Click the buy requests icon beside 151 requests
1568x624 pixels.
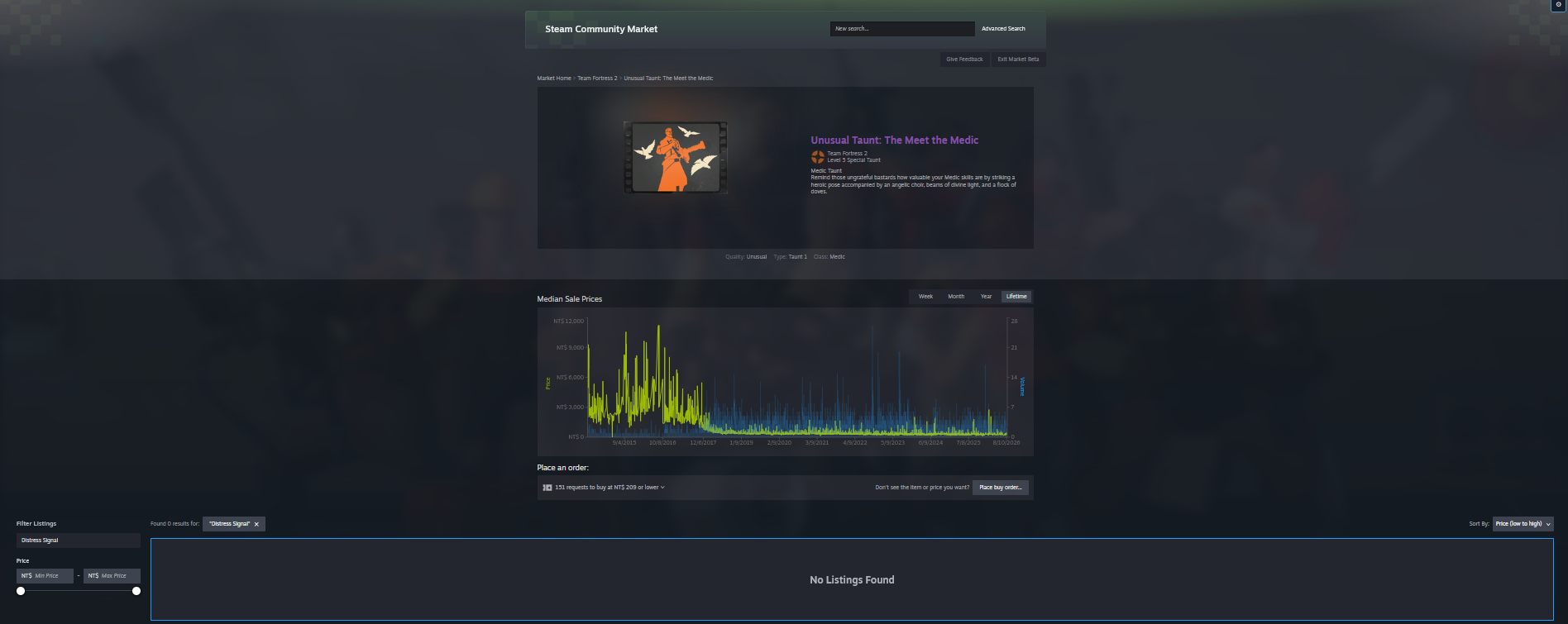pyautogui.click(x=547, y=488)
